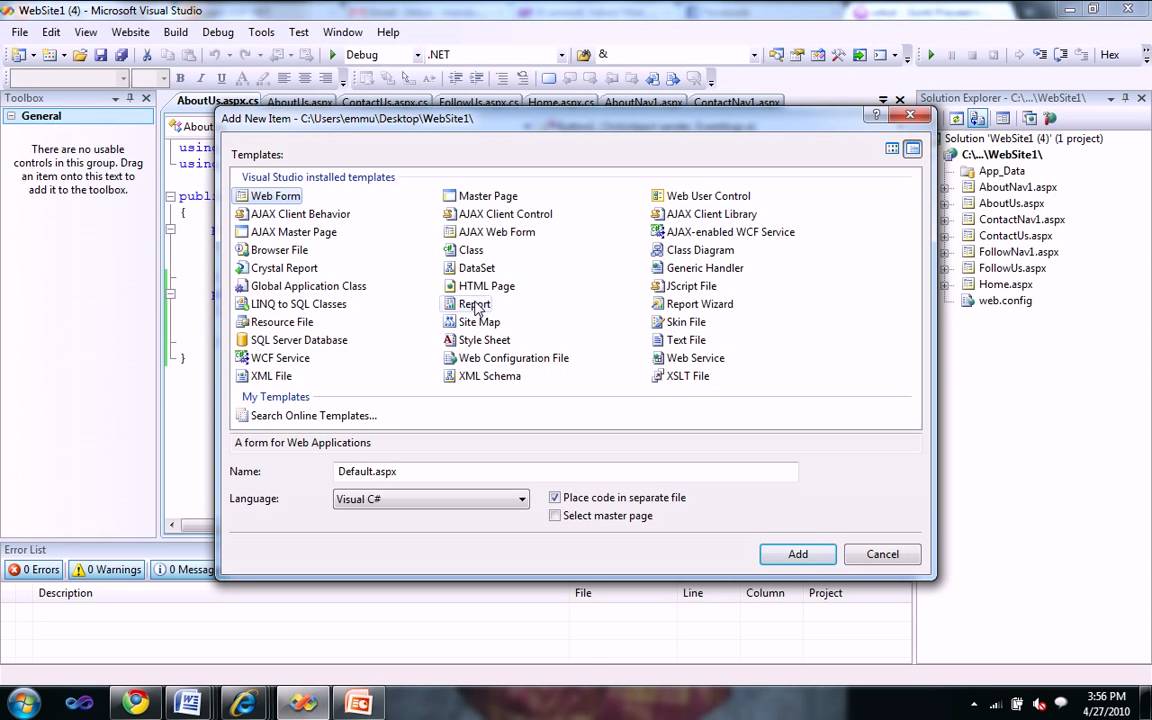
Task: Click the Description column header
Action: (x=301, y=593)
